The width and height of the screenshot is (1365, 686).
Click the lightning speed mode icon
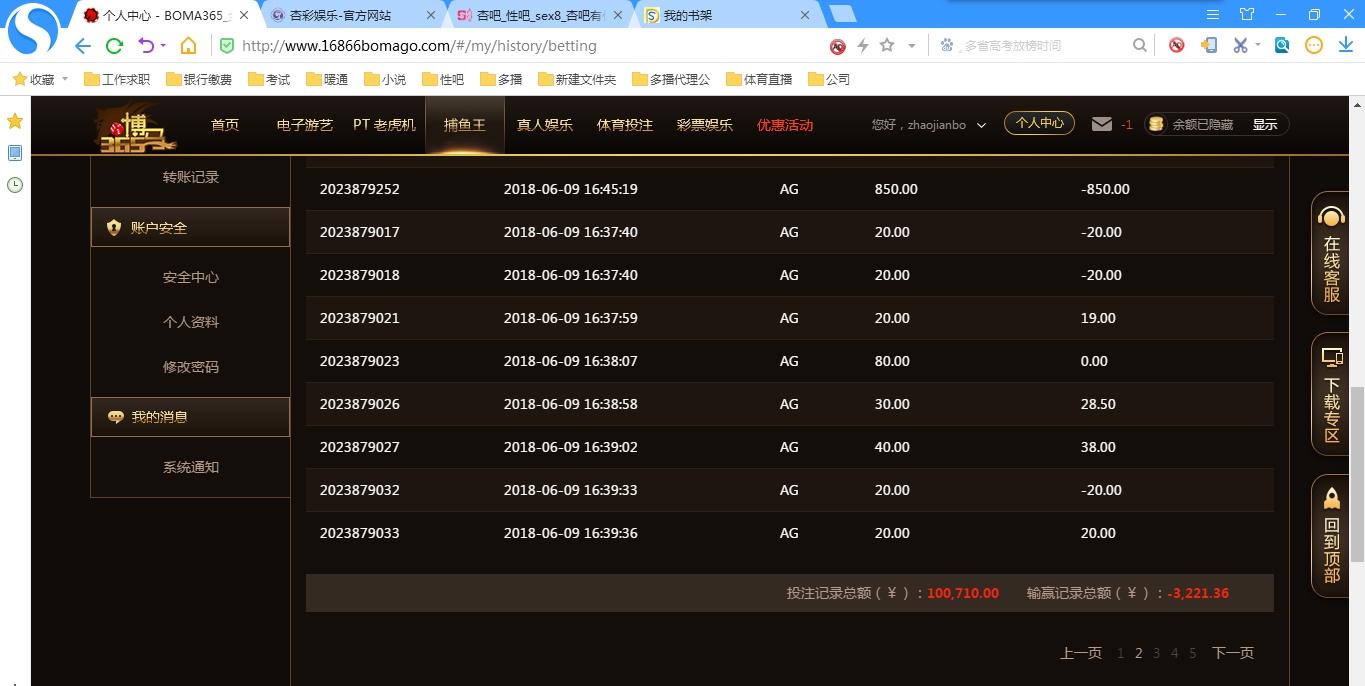click(x=862, y=46)
